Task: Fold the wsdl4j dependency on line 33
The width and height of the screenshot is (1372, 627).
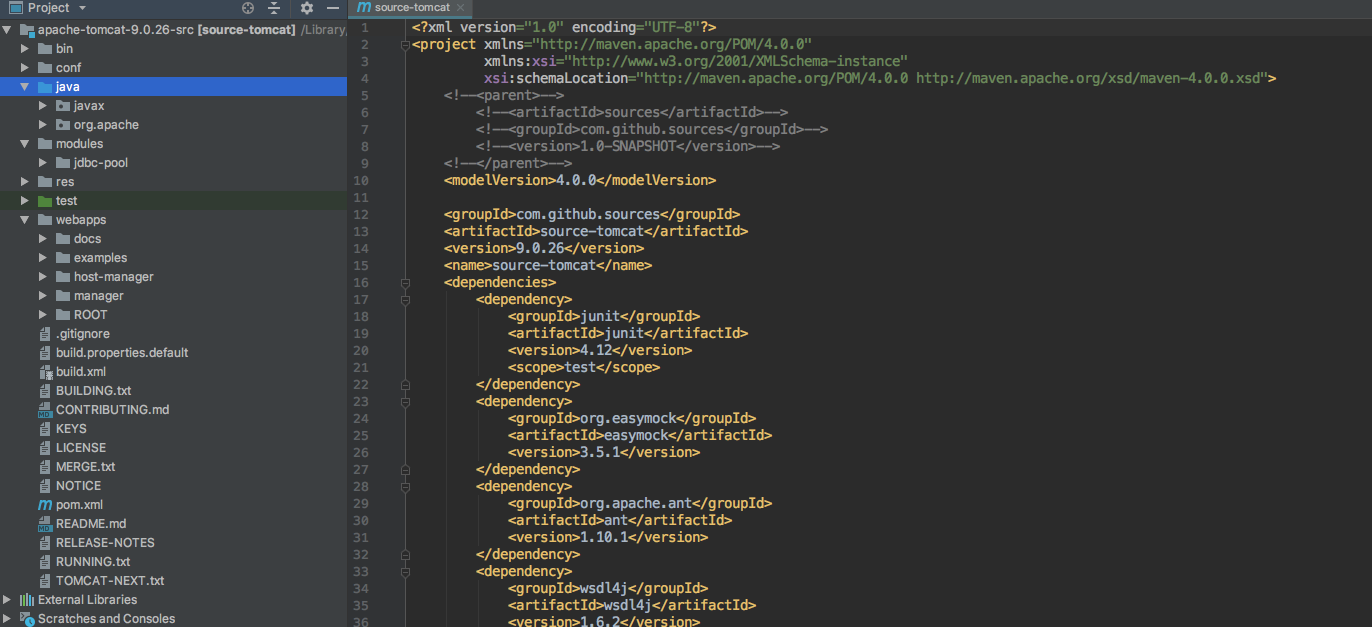Action: (x=404, y=572)
